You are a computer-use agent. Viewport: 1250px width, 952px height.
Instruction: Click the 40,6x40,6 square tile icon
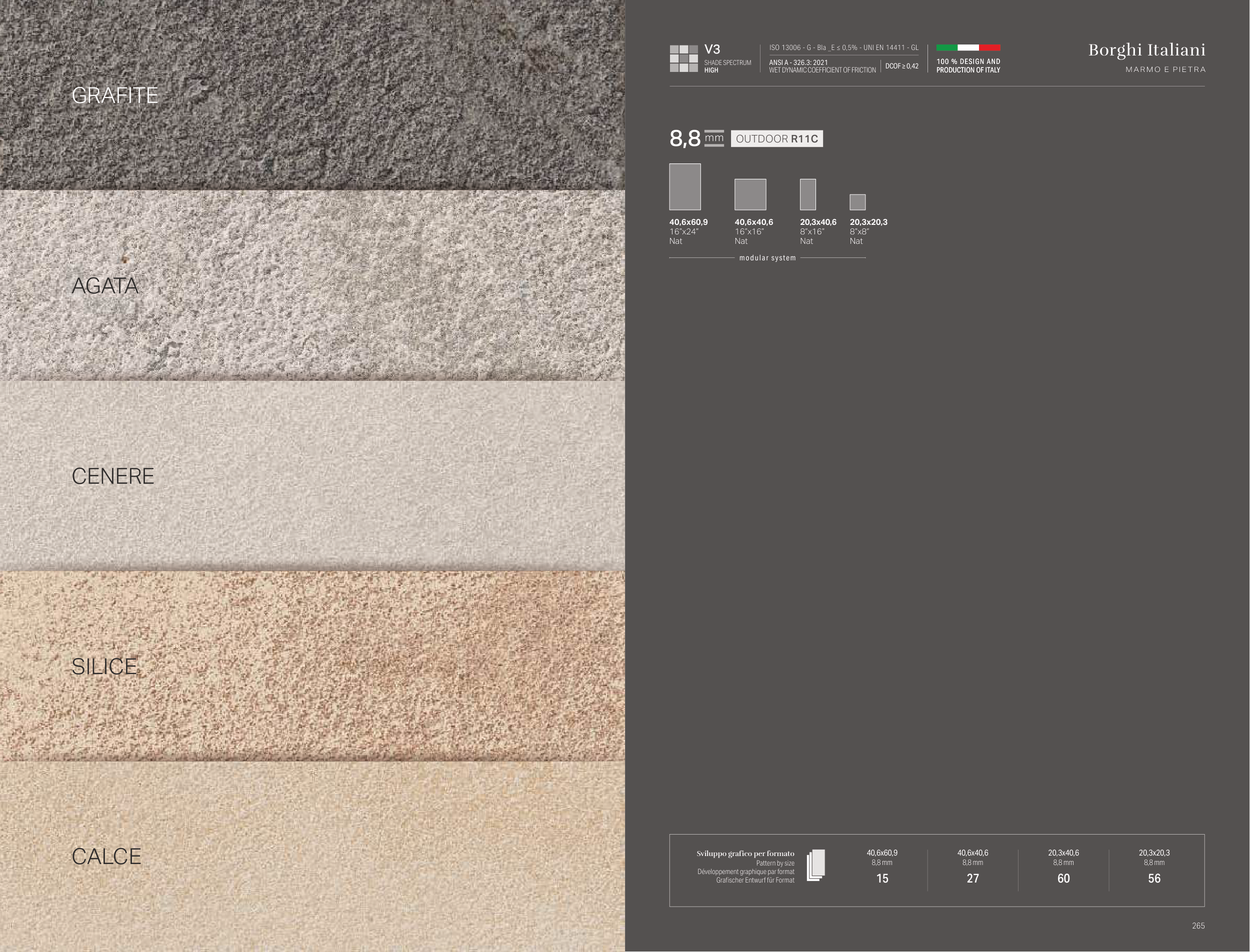click(x=750, y=194)
